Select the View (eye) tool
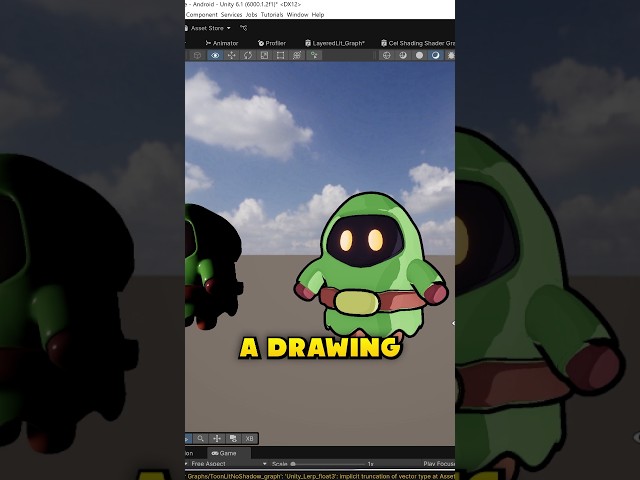Screen dimensions: 640x480 tap(215, 56)
